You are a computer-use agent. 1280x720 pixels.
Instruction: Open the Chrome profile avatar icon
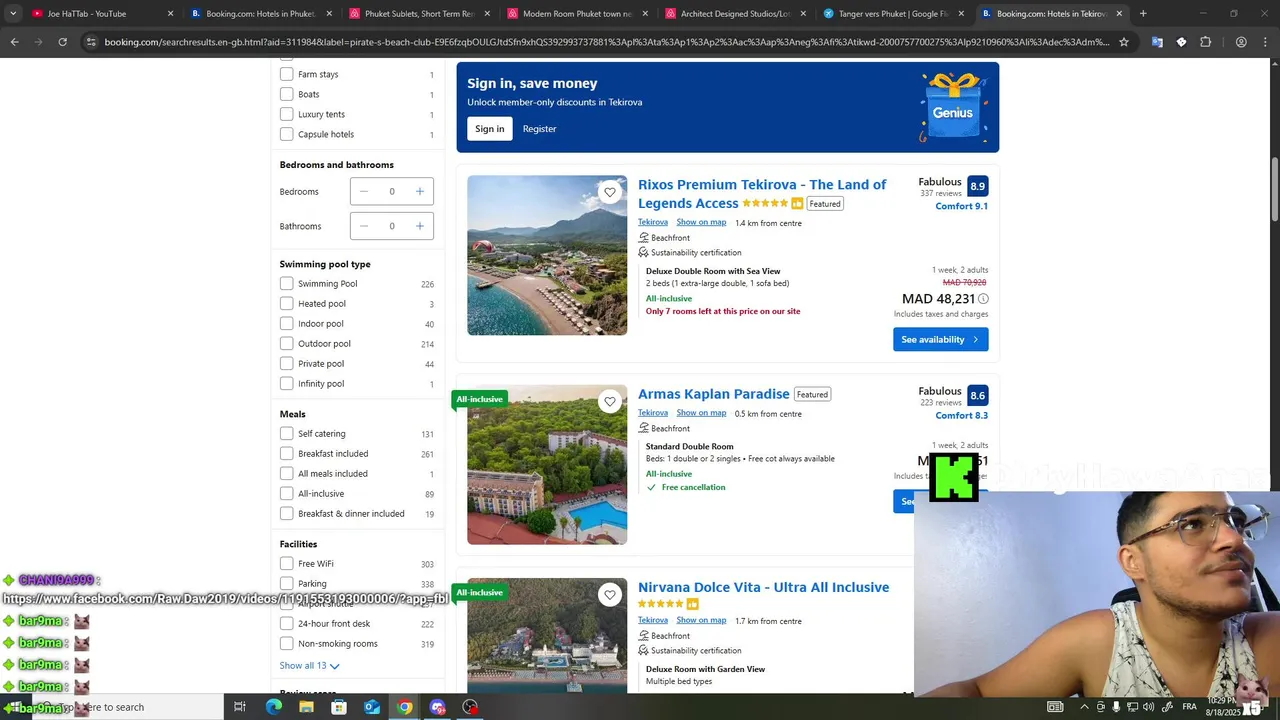pos(1241,42)
